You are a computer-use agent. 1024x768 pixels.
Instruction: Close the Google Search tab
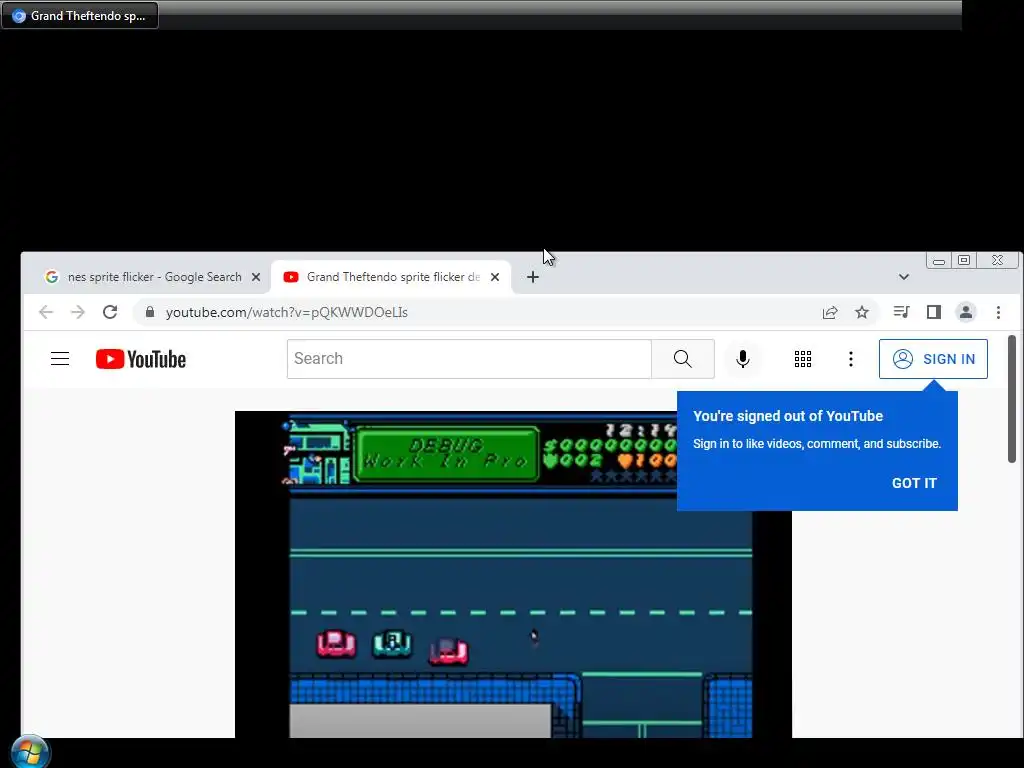tap(256, 277)
